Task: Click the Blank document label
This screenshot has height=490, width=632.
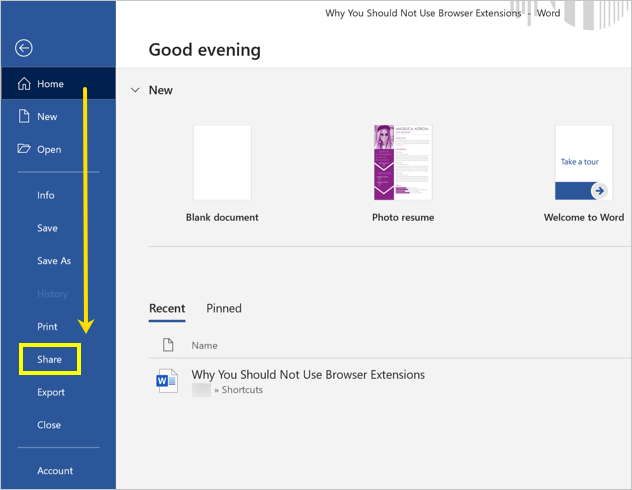Action: [x=222, y=218]
